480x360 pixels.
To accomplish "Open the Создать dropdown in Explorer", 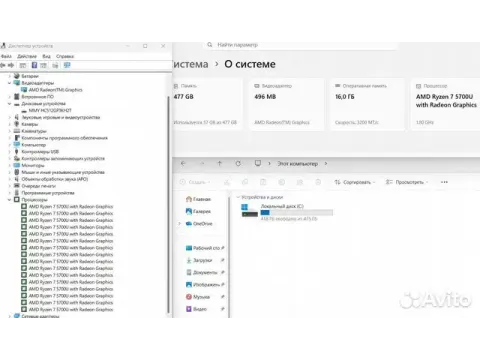I will tap(195, 182).
